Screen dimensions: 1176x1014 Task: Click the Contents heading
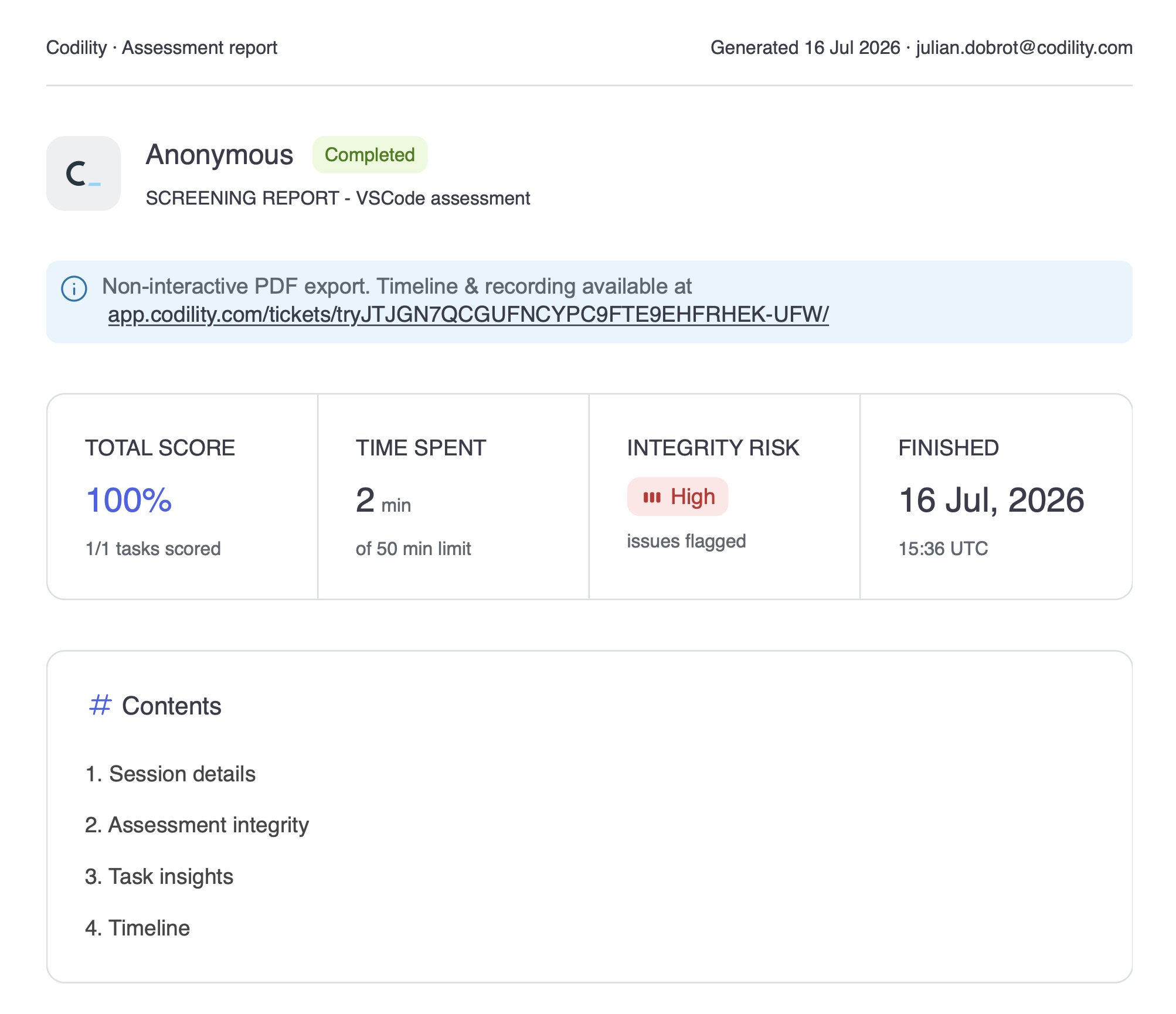coord(171,706)
